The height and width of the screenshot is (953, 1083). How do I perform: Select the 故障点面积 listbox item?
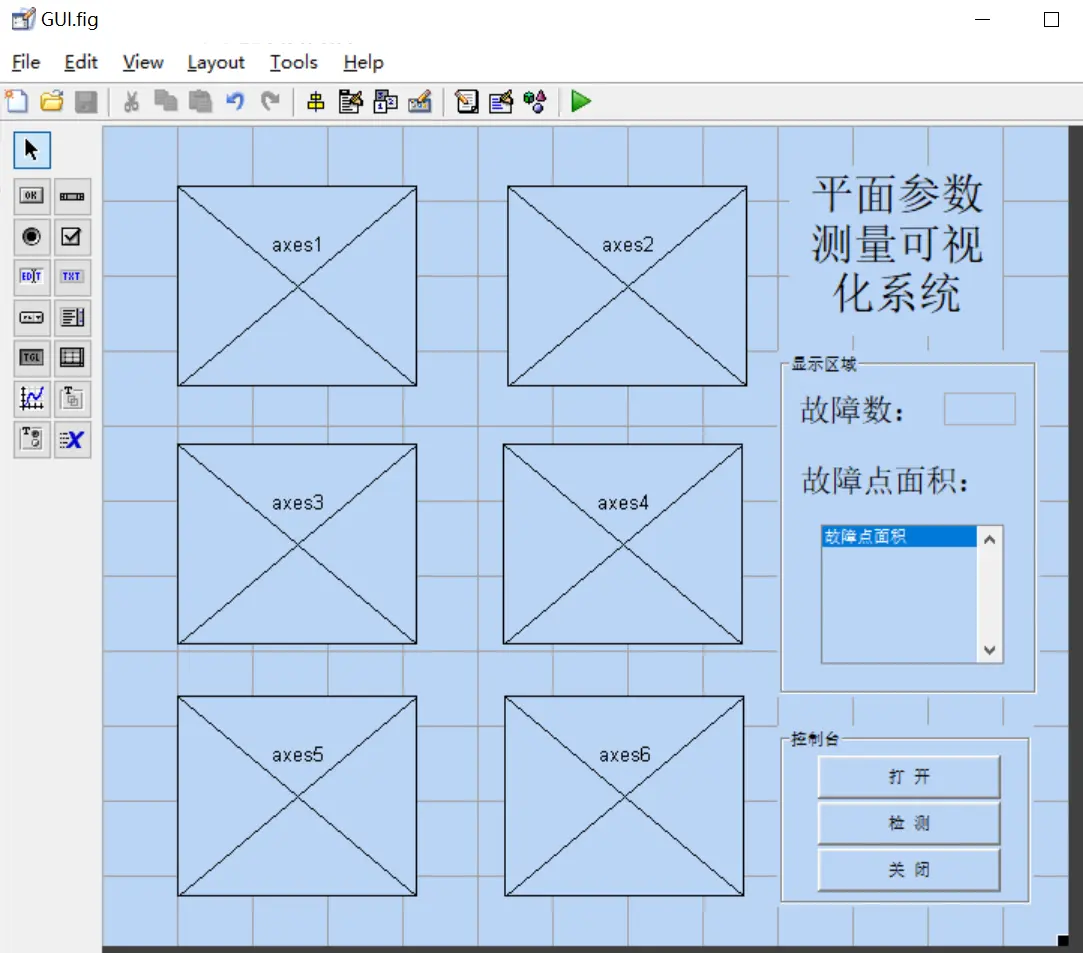[899, 537]
